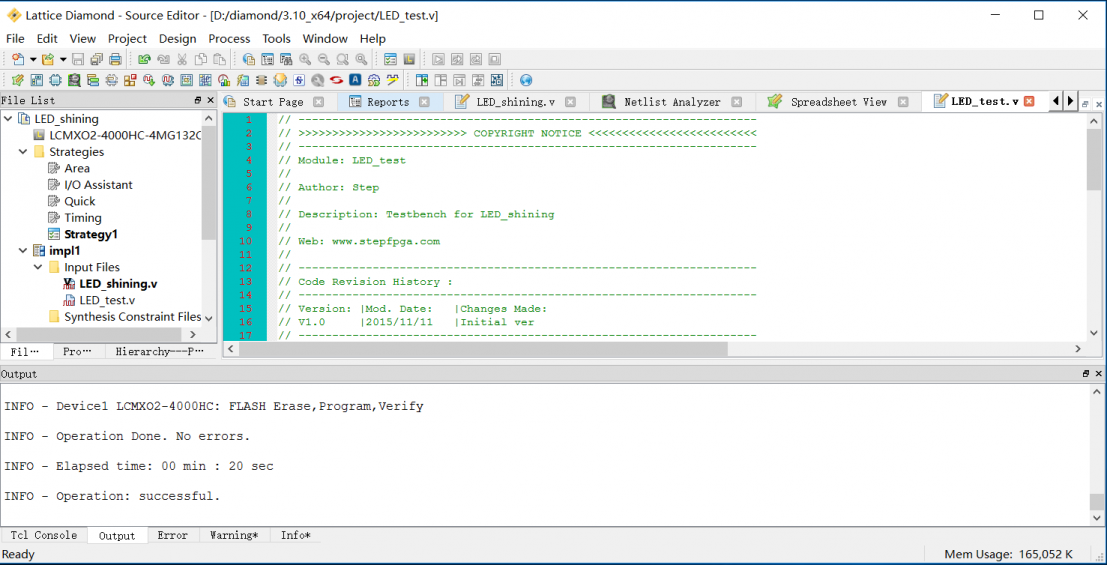Viewport: 1107px width, 565px height.
Task: Float the Output panel
Action: coord(1086,374)
